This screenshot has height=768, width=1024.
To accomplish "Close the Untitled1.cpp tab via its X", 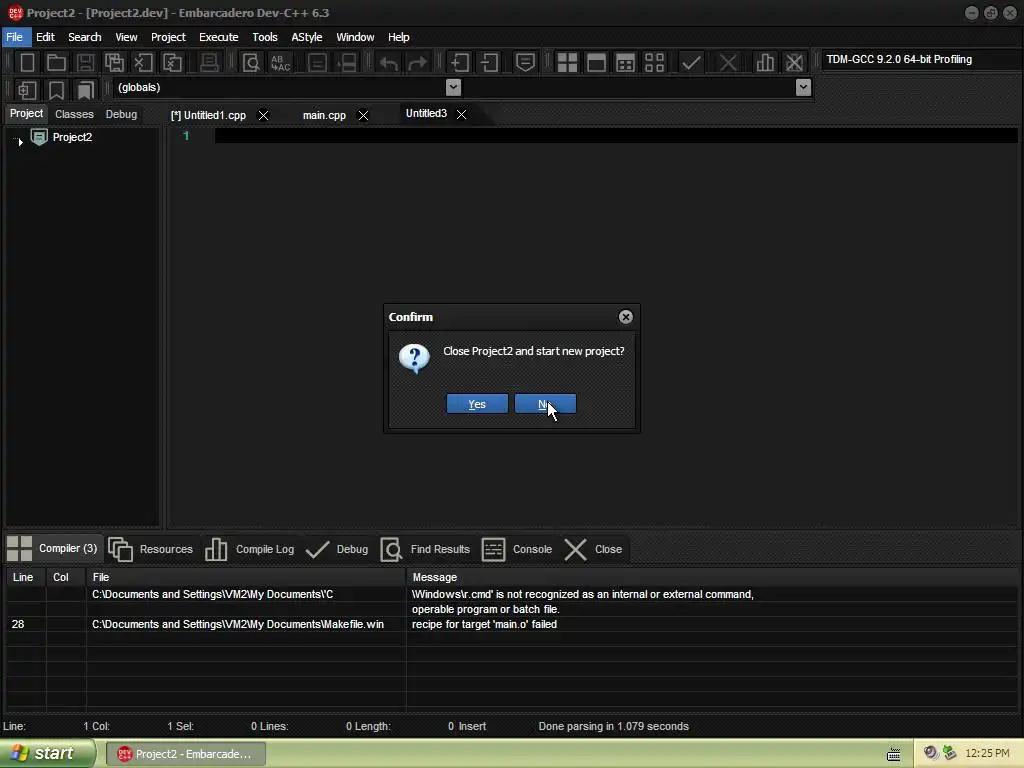I will (x=263, y=116).
